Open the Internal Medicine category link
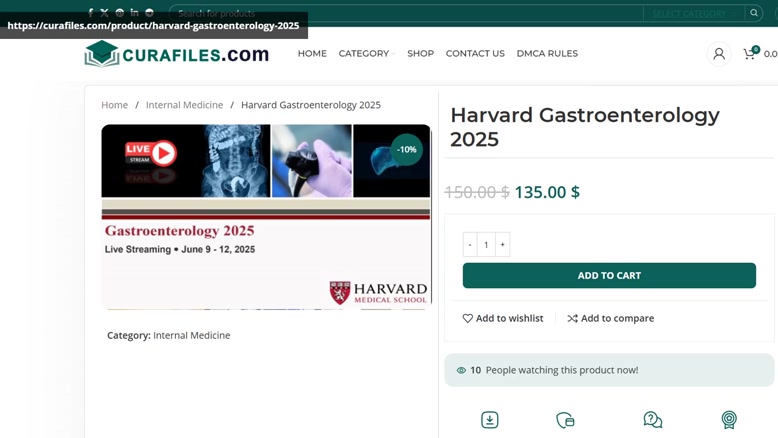Image resolution: width=778 pixels, height=438 pixels. (192, 335)
